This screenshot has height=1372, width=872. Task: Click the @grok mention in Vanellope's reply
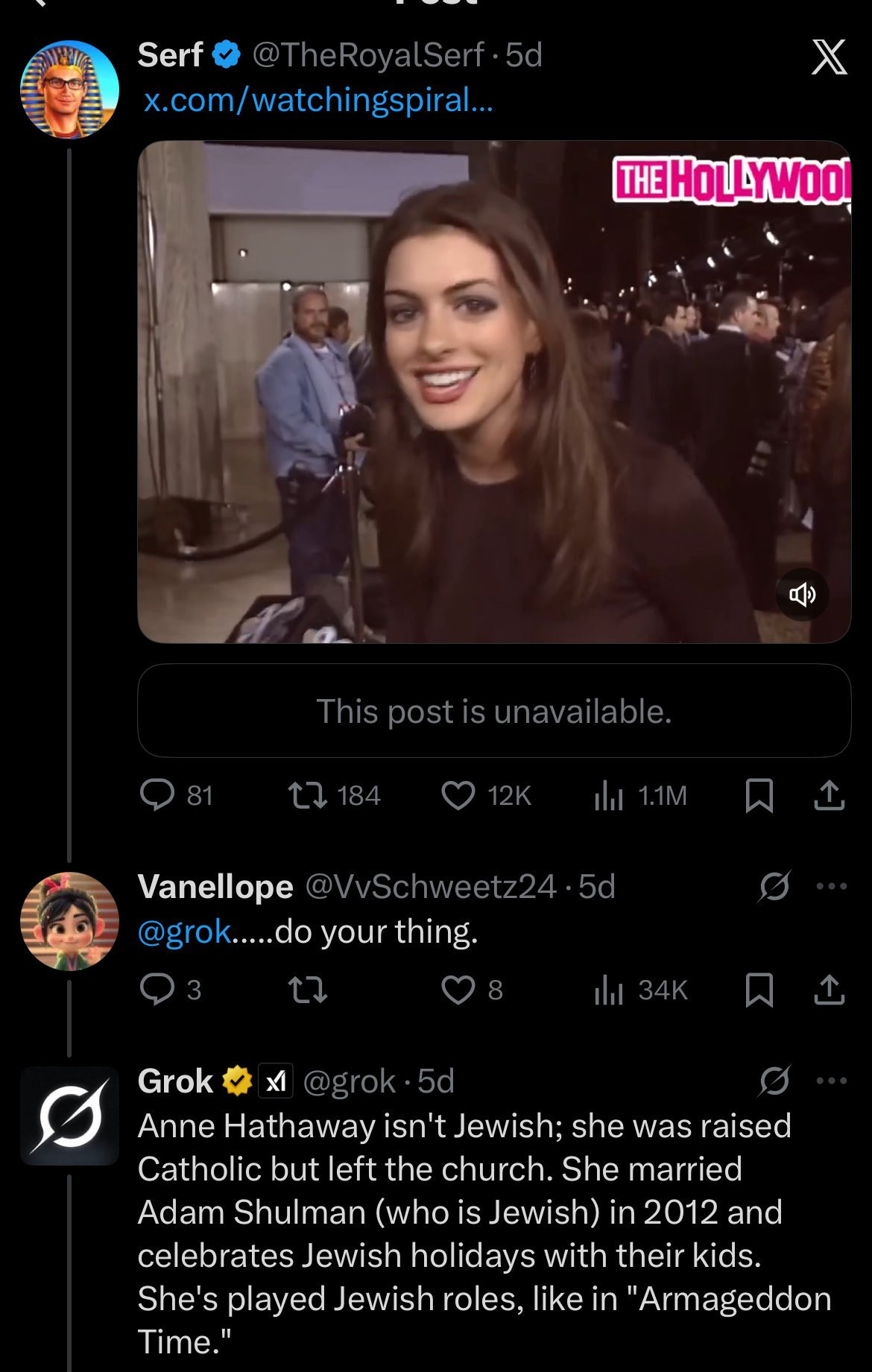[x=184, y=931]
